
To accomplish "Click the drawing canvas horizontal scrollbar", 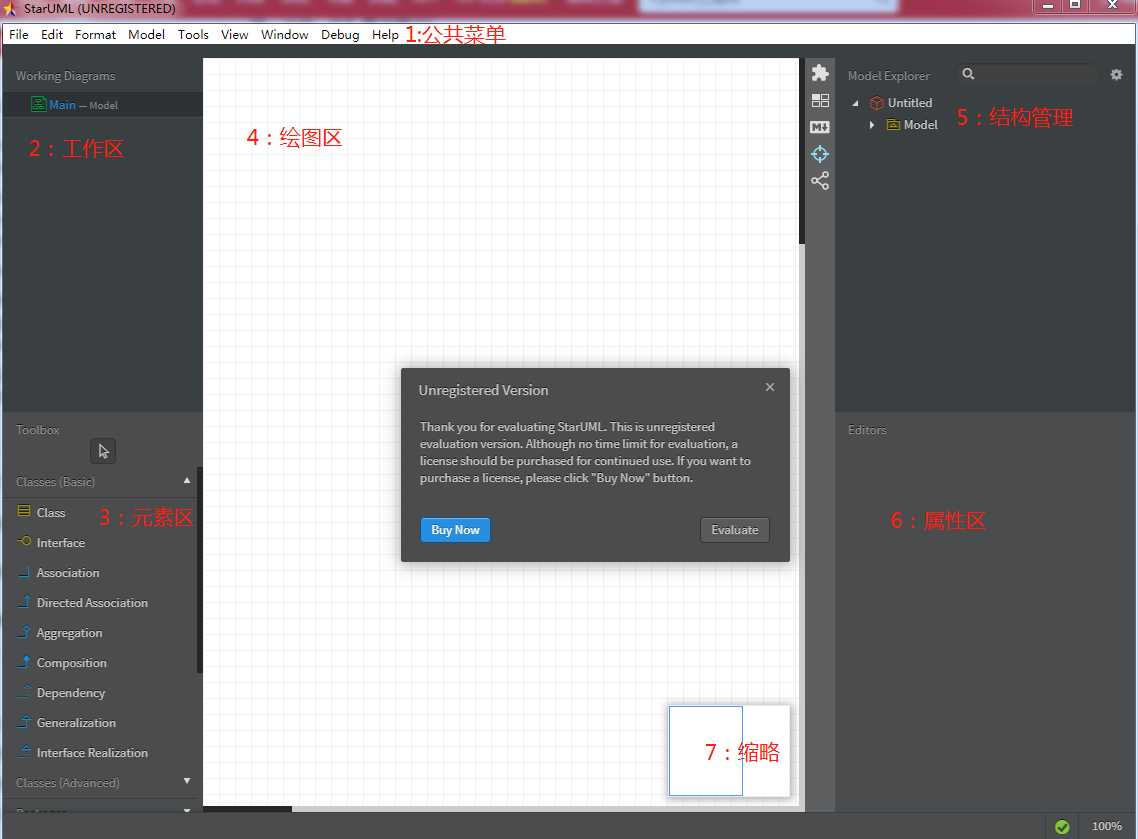I will (x=247, y=809).
